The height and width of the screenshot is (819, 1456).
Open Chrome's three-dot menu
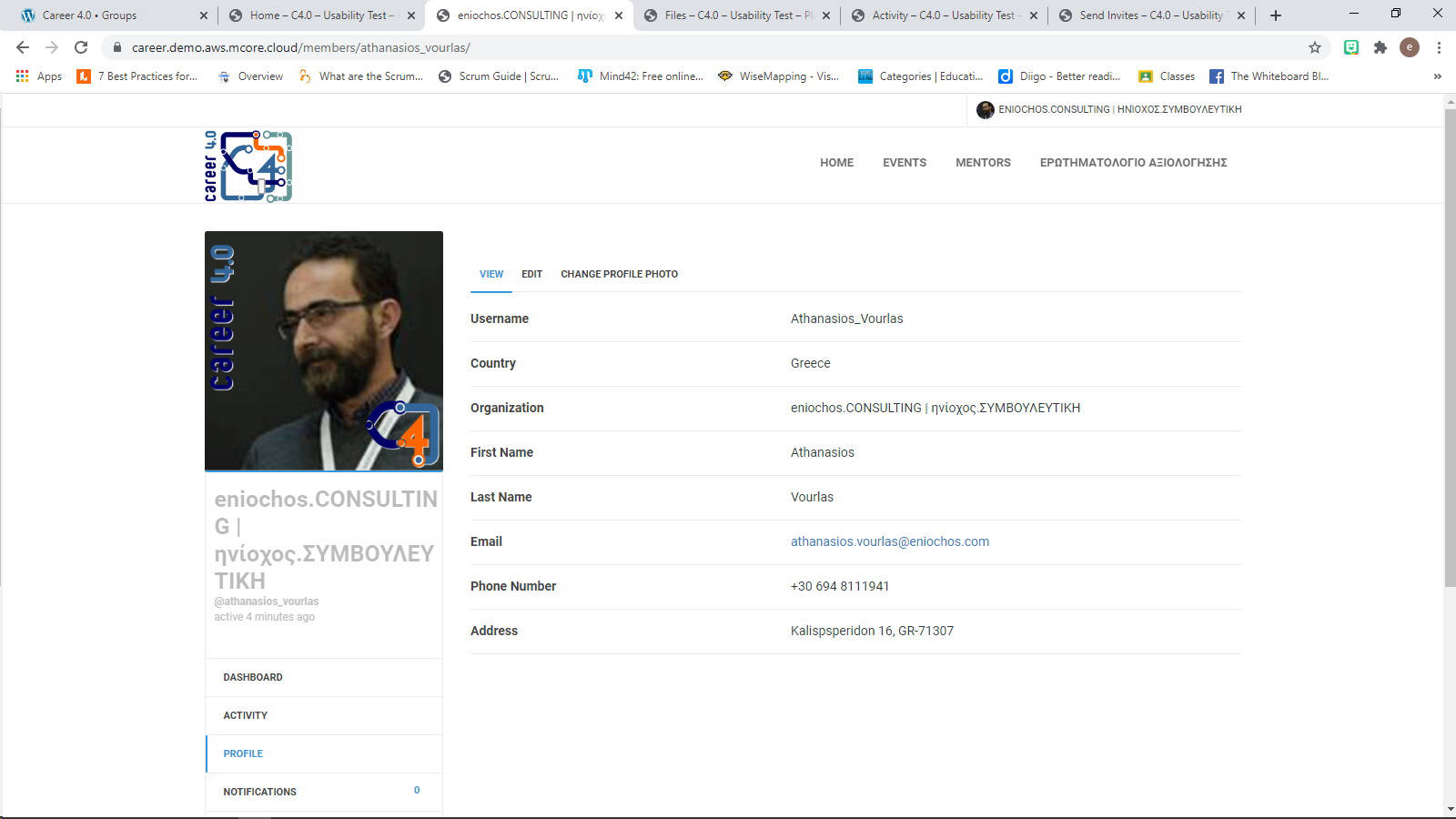1438,47
